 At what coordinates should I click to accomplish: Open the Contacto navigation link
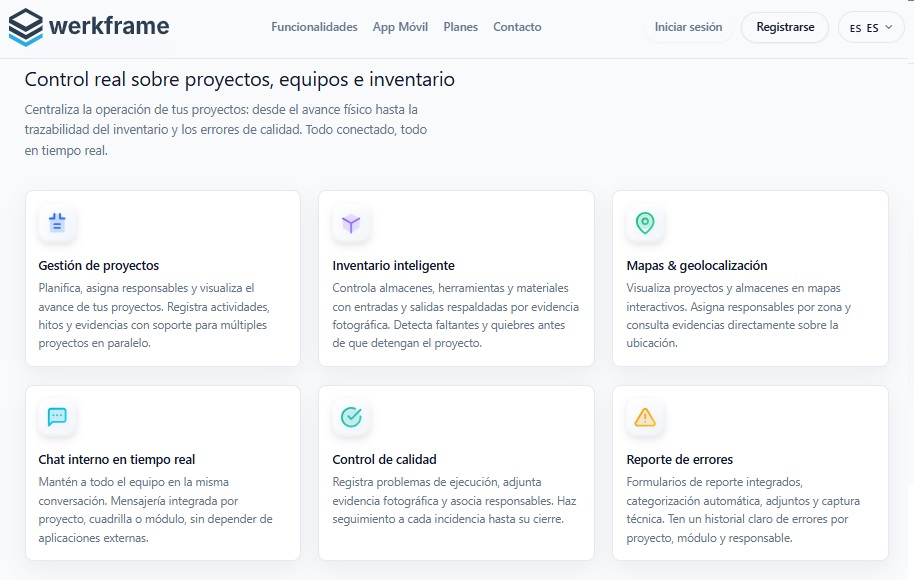pyautogui.click(x=517, y=28)
